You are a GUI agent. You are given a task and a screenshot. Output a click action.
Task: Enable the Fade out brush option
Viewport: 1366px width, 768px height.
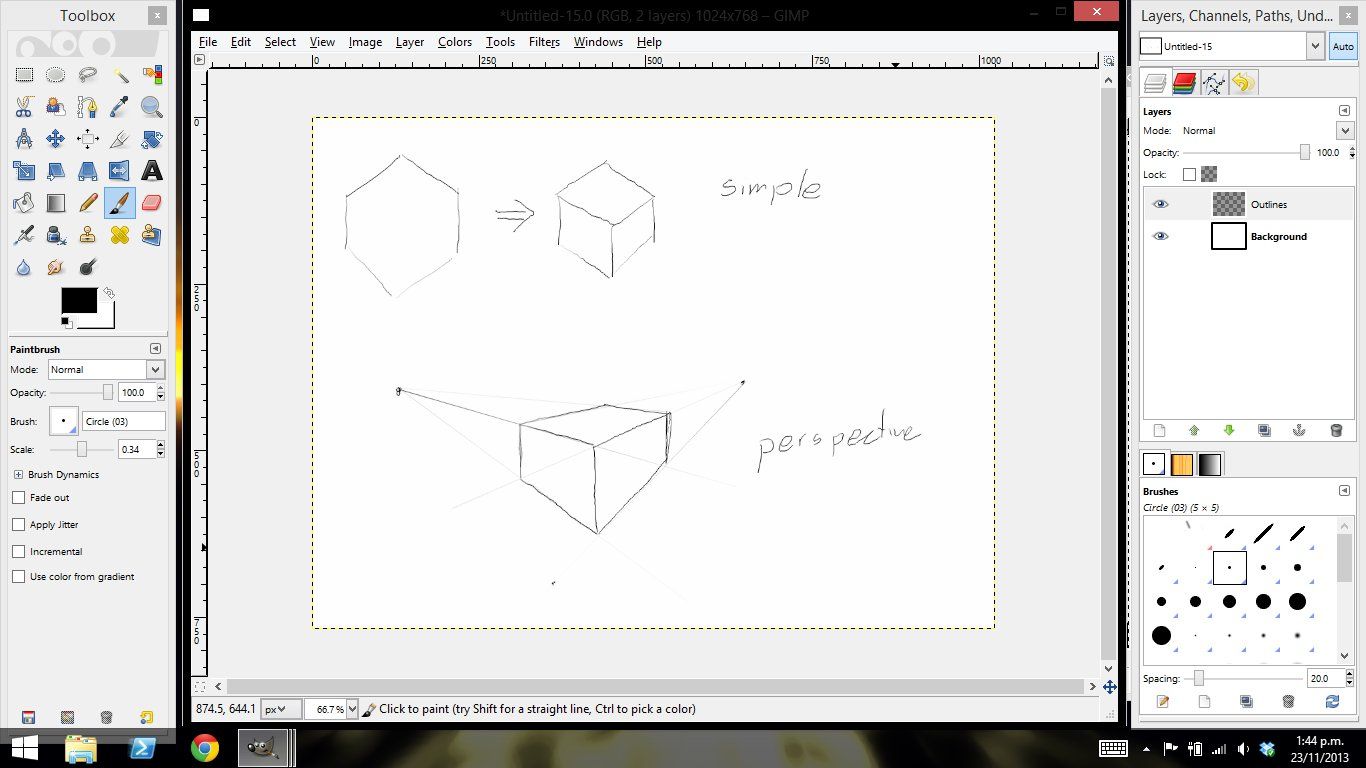click(x=18, y=497)
